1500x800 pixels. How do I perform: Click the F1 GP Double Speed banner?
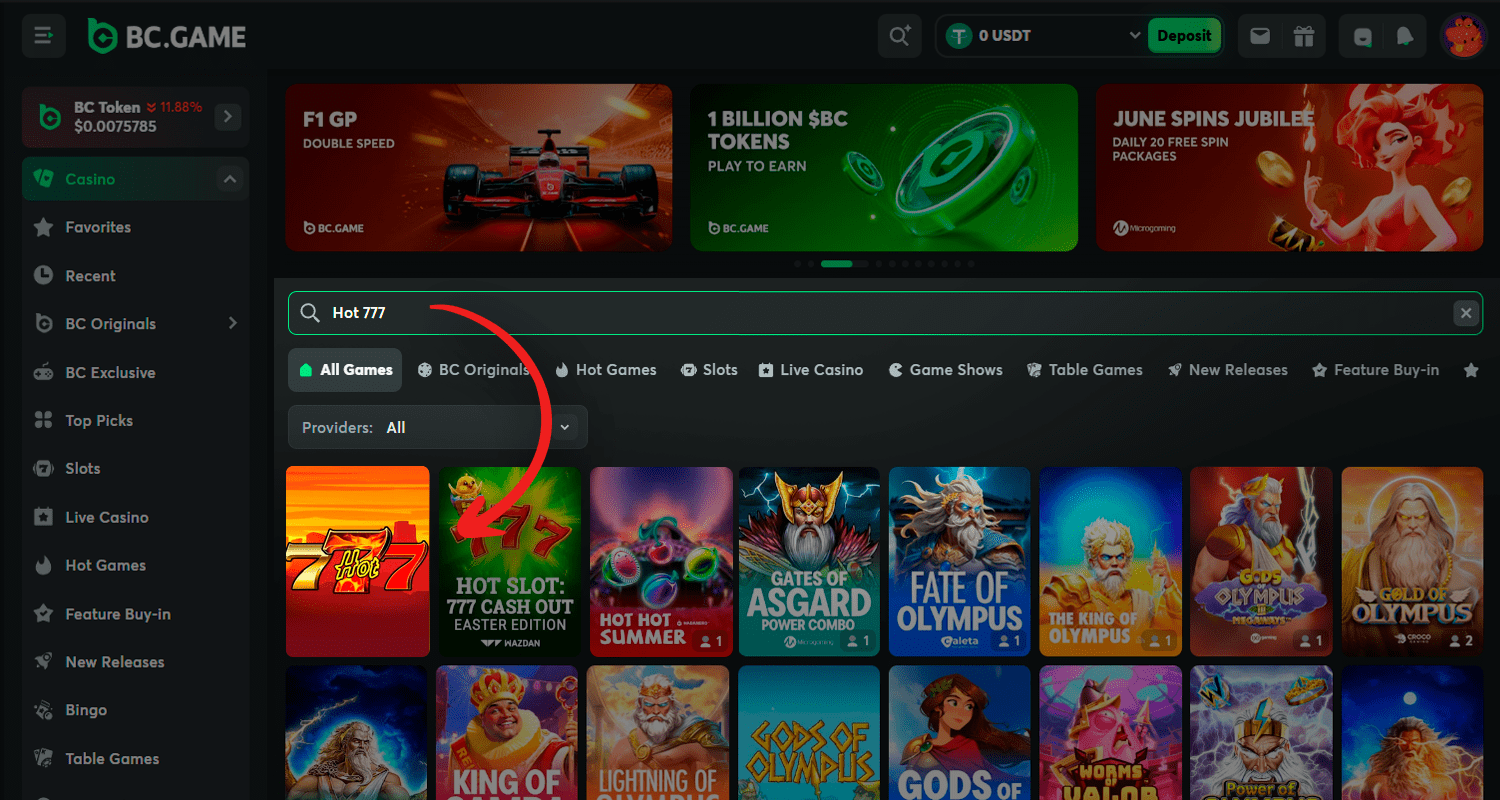(479, 167)
